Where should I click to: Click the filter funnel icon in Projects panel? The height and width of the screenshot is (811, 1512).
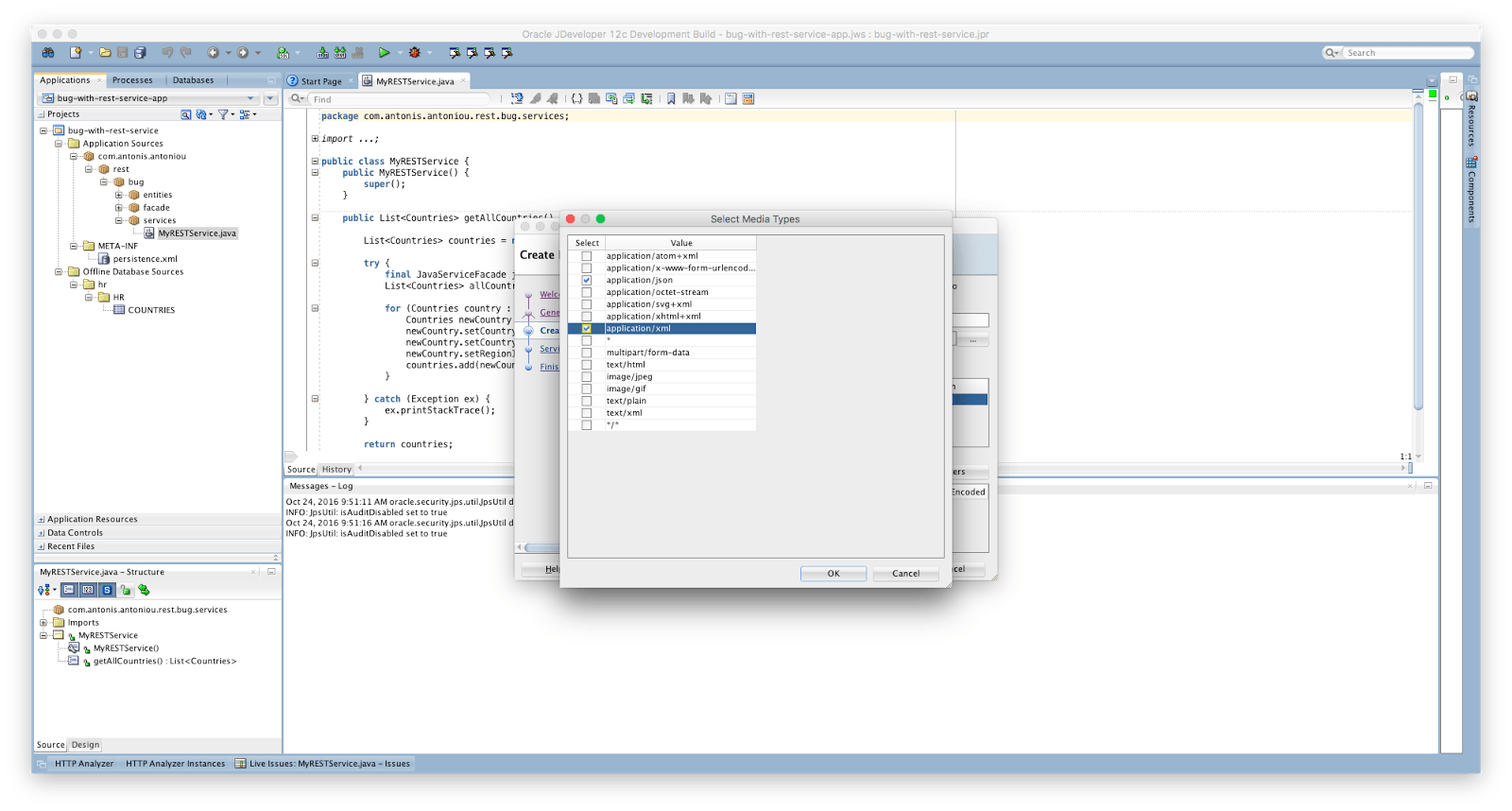[223, 114]
